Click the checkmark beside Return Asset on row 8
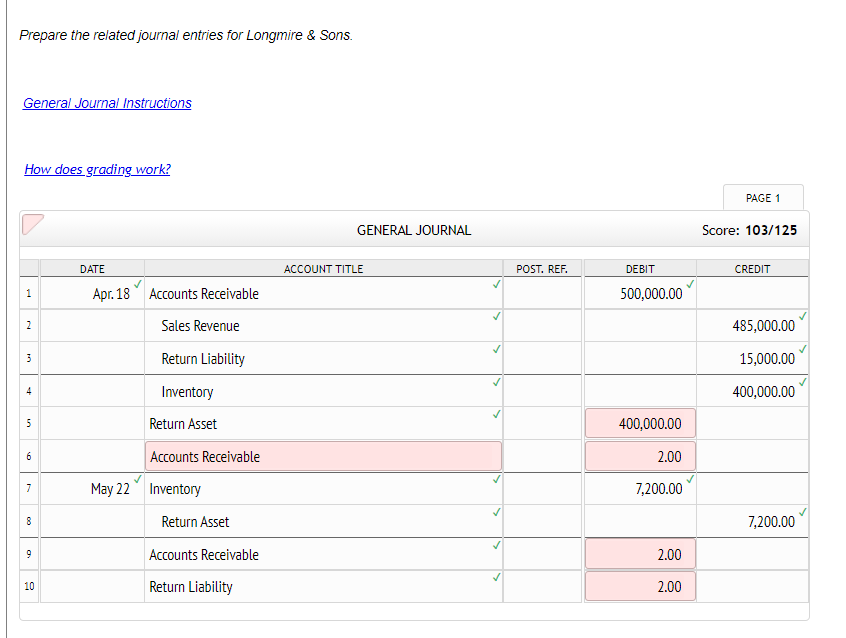846x638 pixels. 496,512
